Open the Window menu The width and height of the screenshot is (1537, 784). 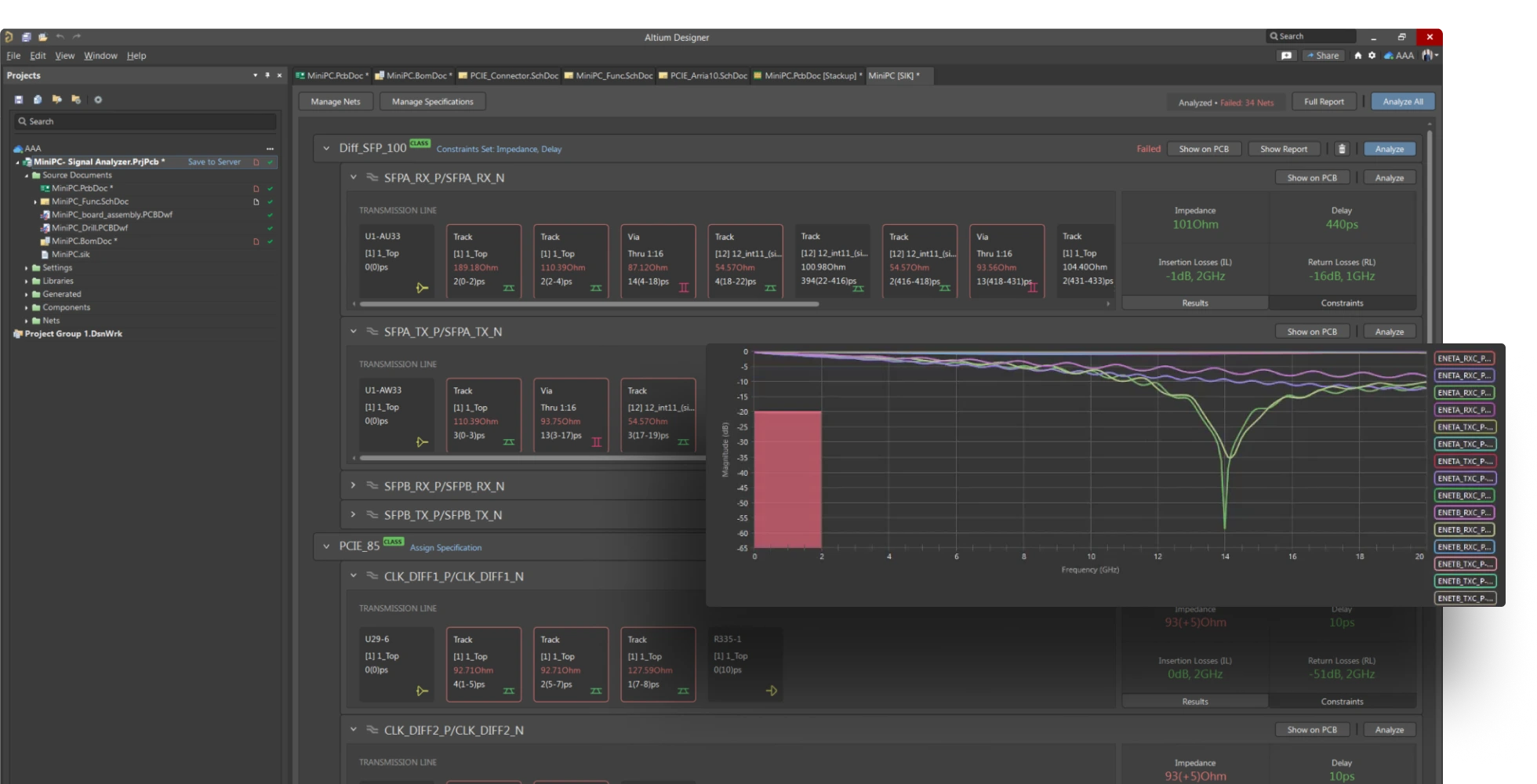click(x=100, y=56)
